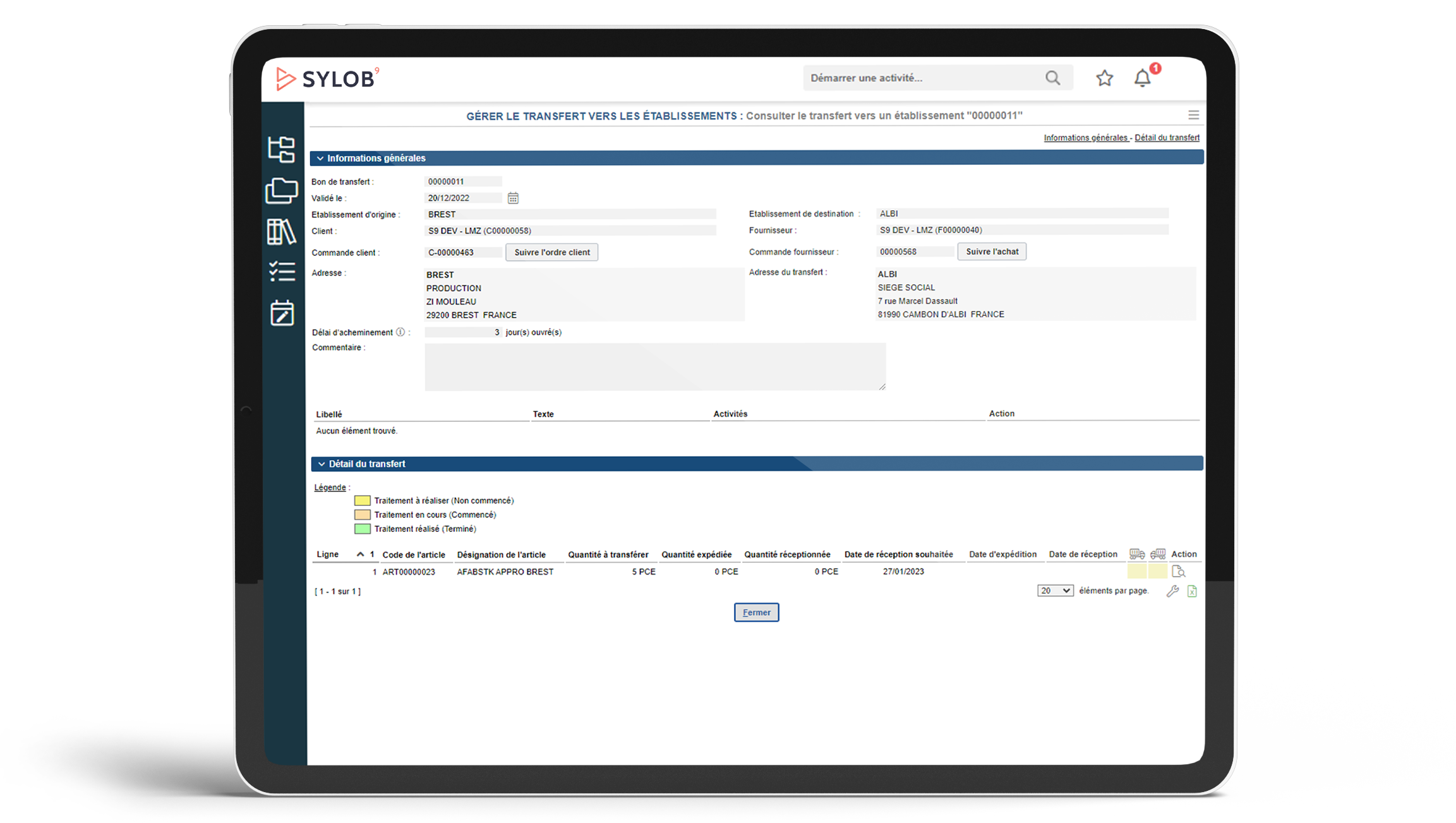Image resolution: width=1456 pixels, height=823 pixels.
Task: Click the Fermer button
Action: pyautogui.click(x=756, y=612)
